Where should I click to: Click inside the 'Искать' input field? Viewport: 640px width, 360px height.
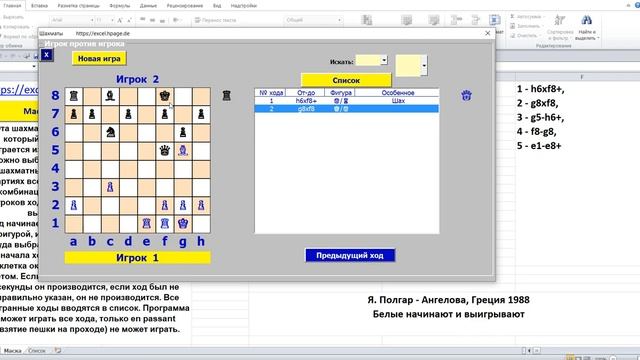[368, 60]
